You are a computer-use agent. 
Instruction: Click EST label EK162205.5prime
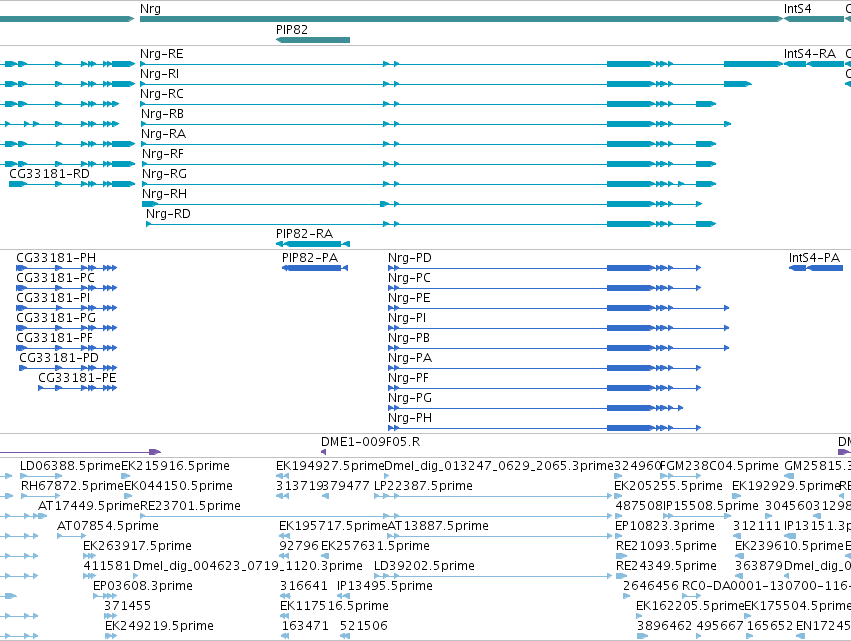pyautogui.click(x=690, y=606)
